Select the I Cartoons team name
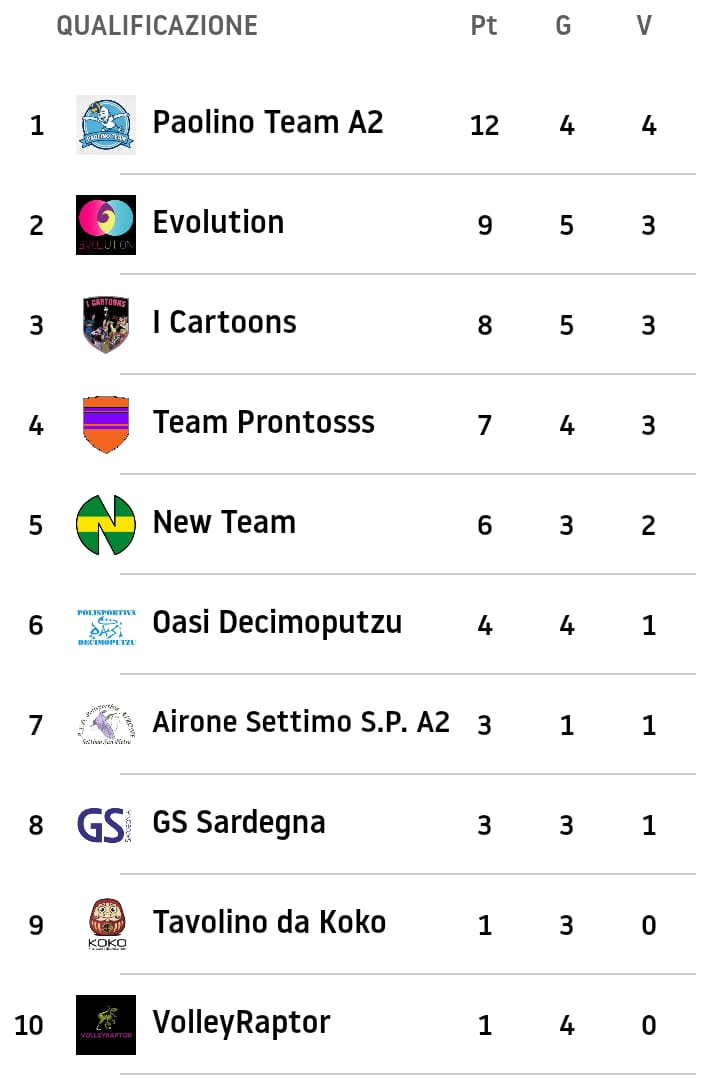The width and height of the screenshot is (720, 1081). (x=224, y=323)
